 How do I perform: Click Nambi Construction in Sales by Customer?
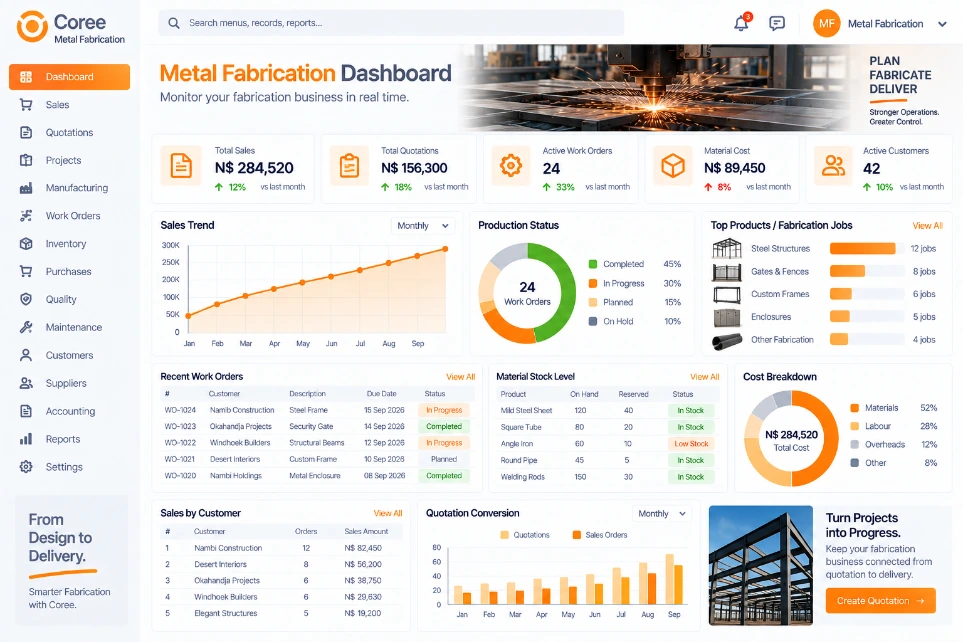[228, 548]
